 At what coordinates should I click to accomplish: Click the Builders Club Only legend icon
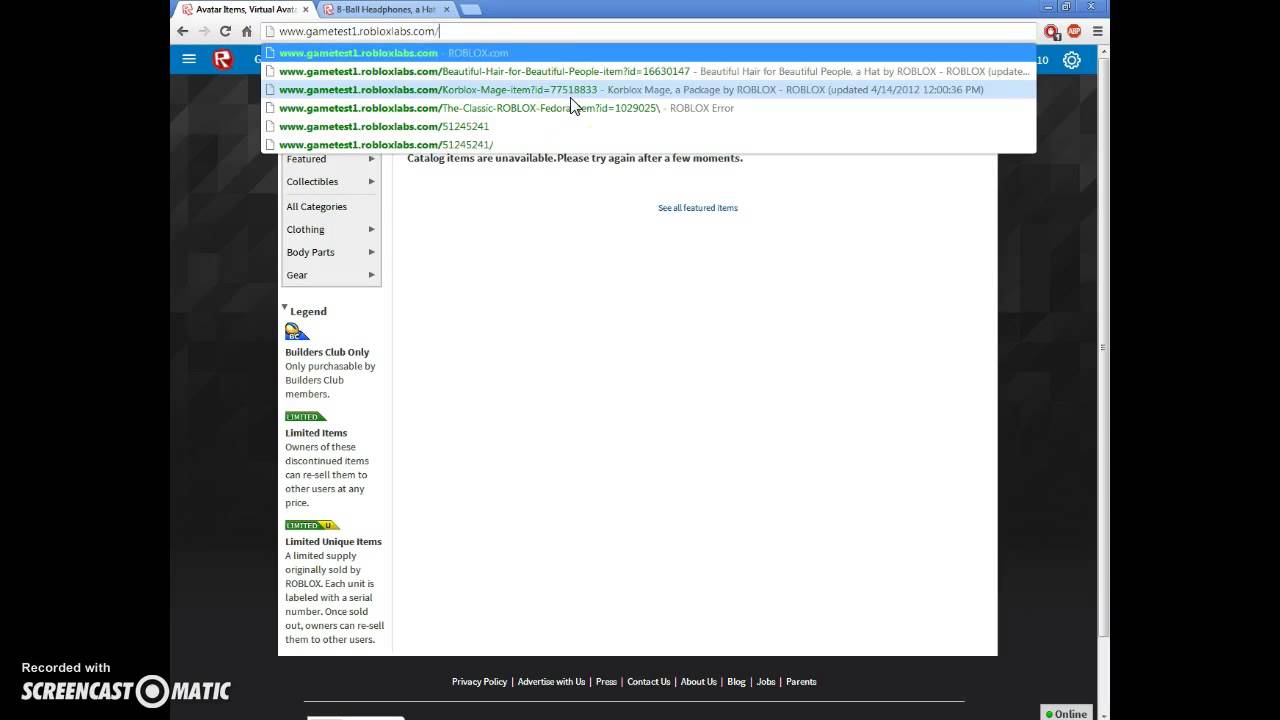point(297,332)
